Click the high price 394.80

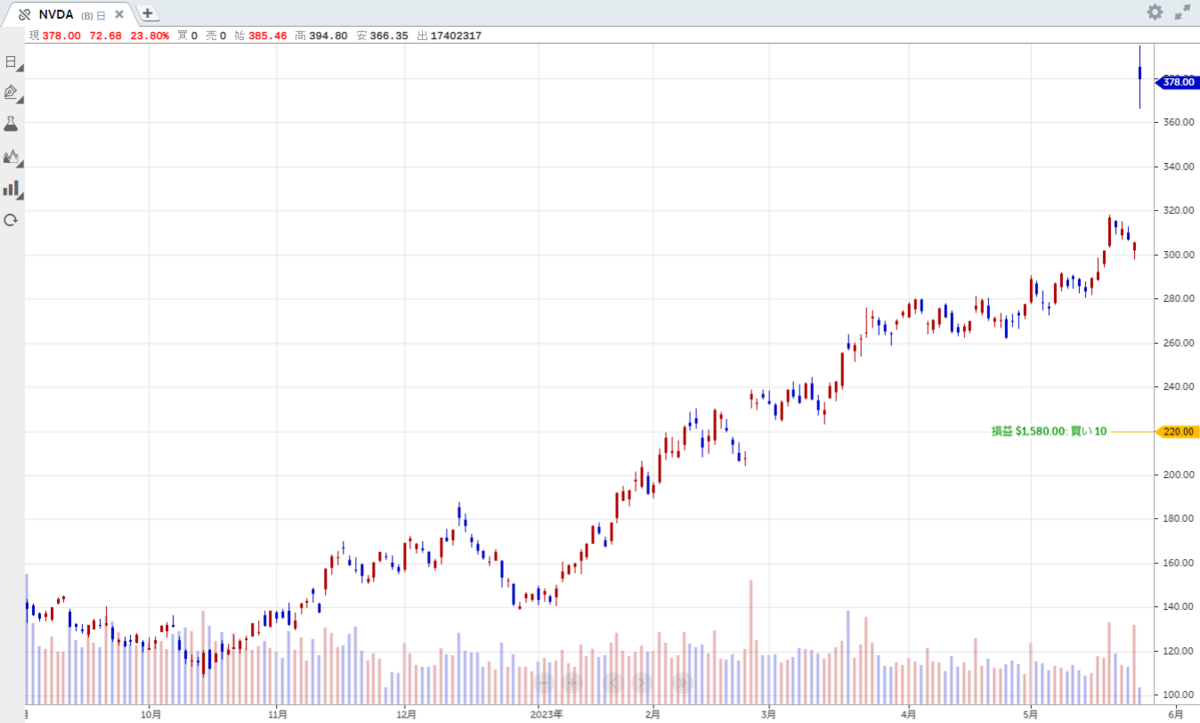[329, 36]
